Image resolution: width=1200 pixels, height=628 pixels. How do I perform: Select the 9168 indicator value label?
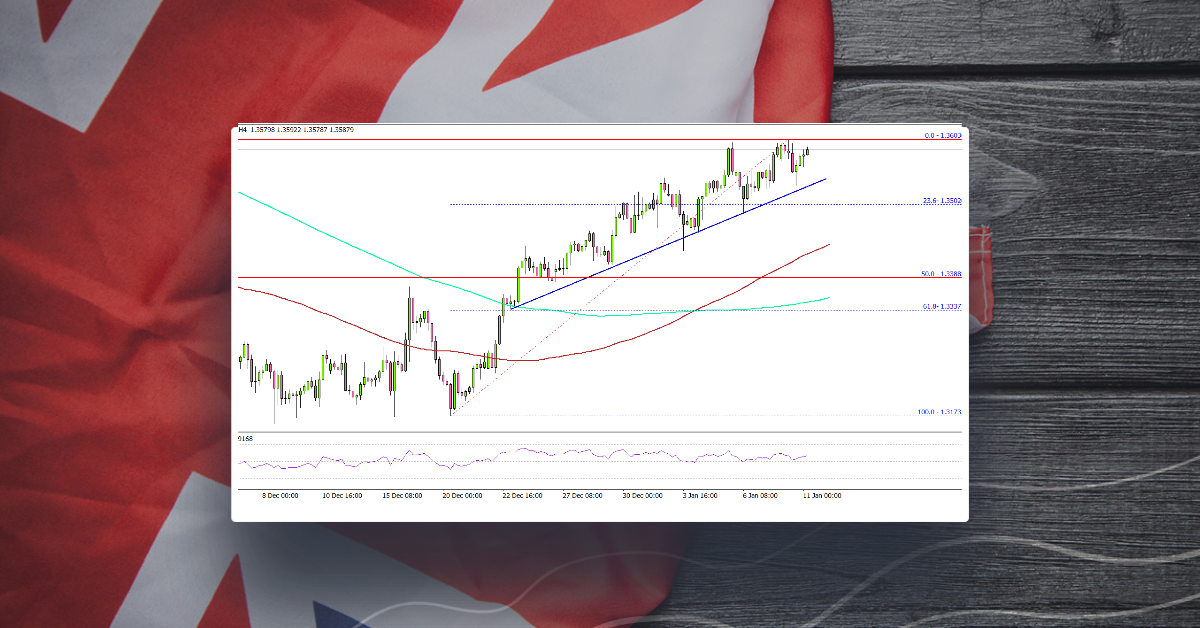point(243,438)
